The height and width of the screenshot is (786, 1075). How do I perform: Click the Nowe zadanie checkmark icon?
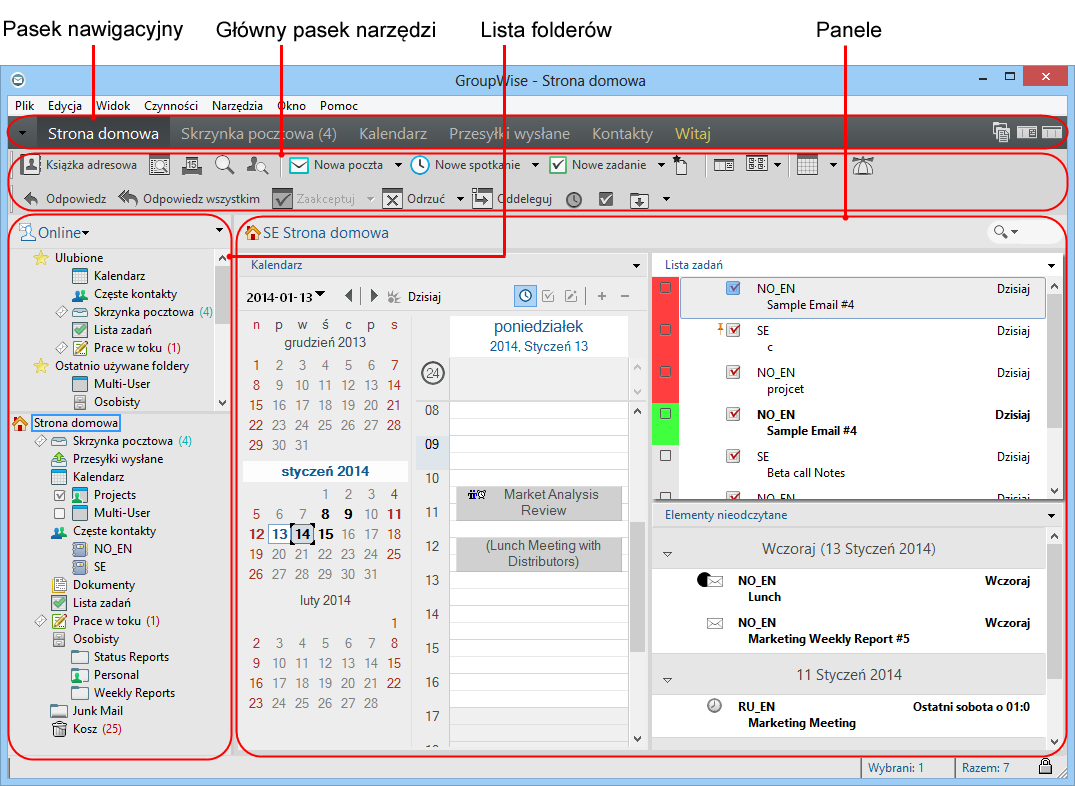tap(558, 165)
